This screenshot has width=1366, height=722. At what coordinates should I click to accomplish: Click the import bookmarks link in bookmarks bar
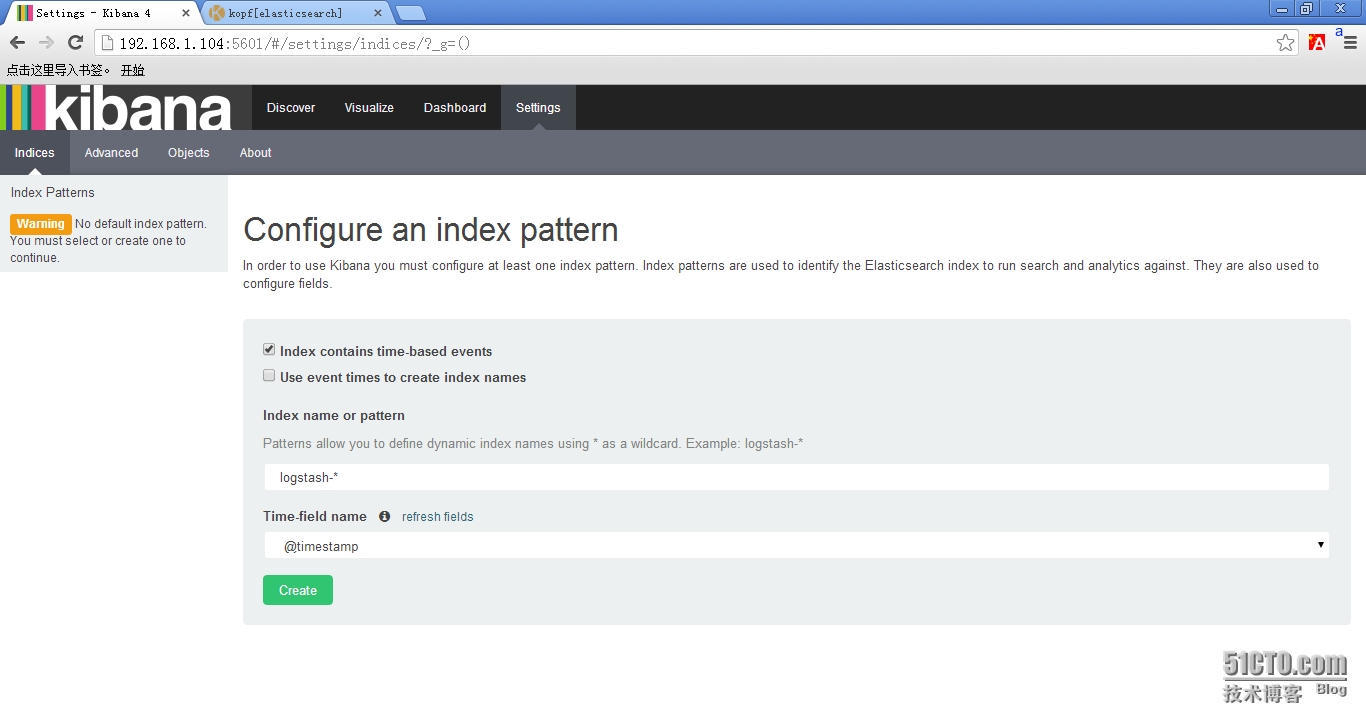click(59, 70)
